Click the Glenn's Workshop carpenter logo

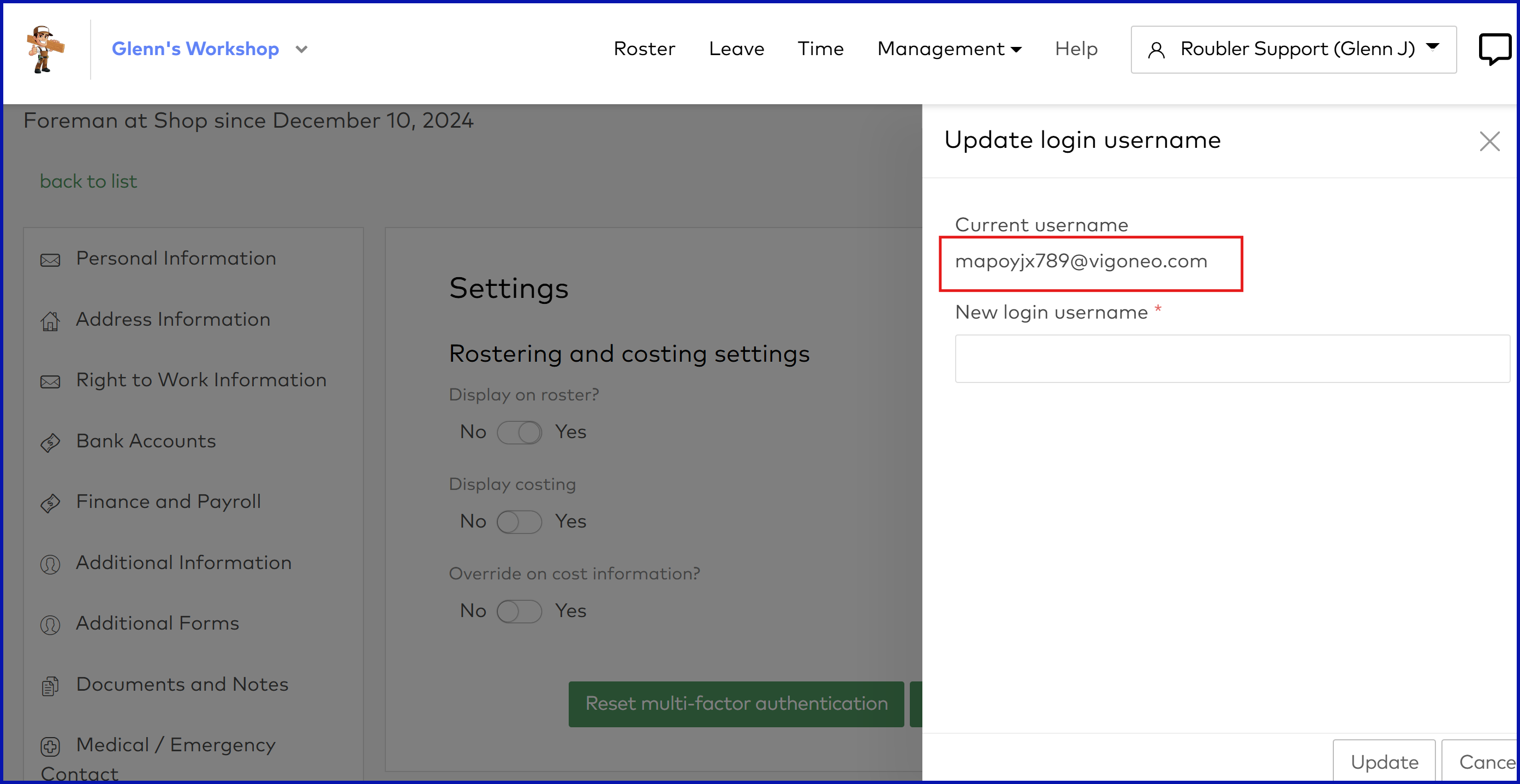coord(45,50)
